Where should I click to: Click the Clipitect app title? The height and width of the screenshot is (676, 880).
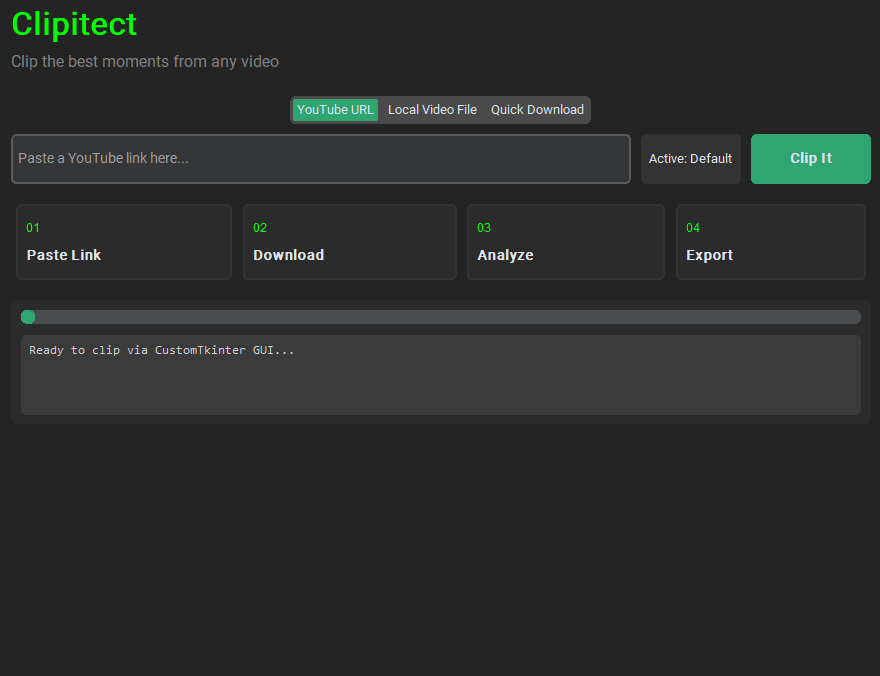[x=74, y=24]
